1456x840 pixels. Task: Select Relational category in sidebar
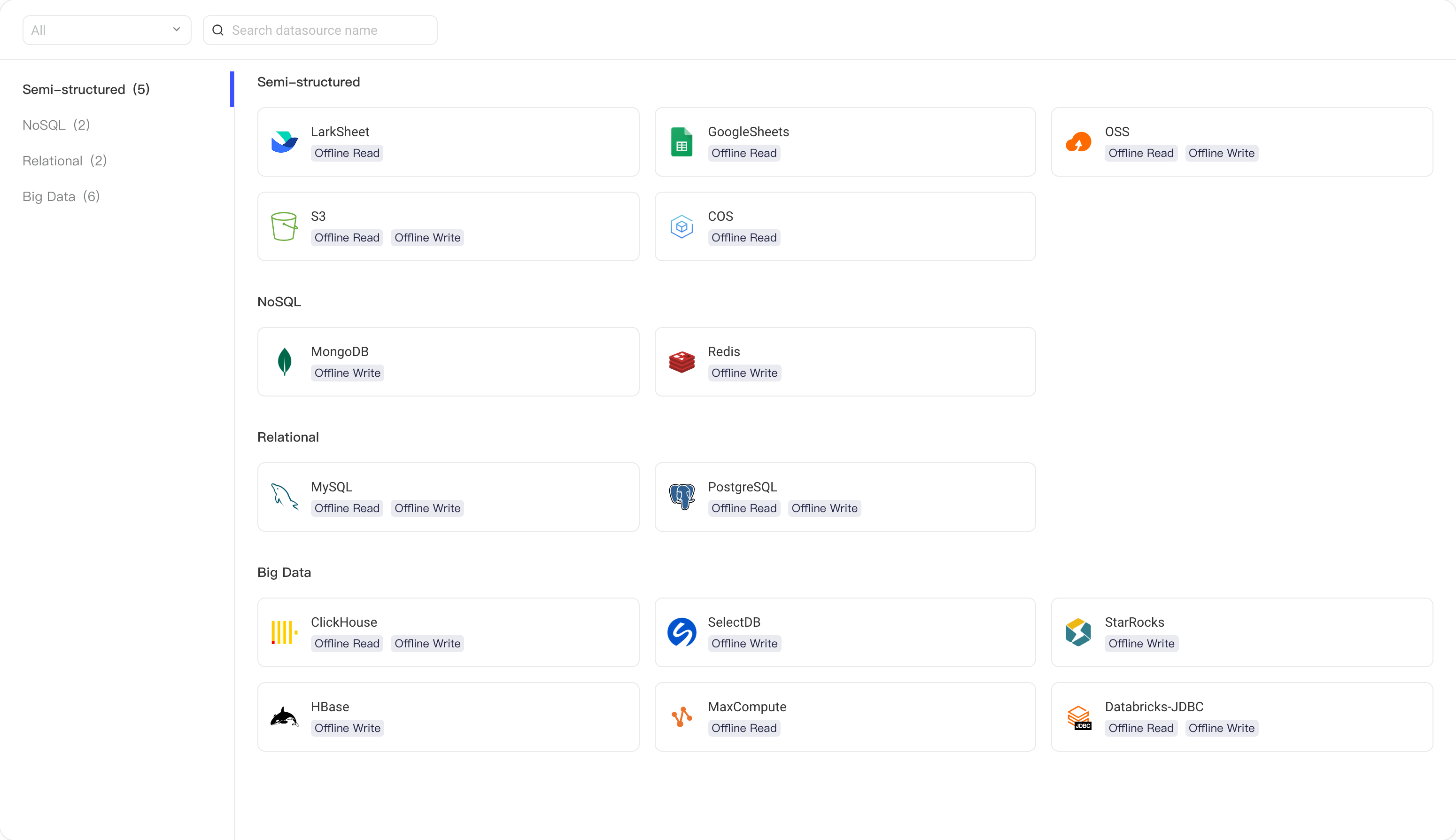(x=65, y=160)
